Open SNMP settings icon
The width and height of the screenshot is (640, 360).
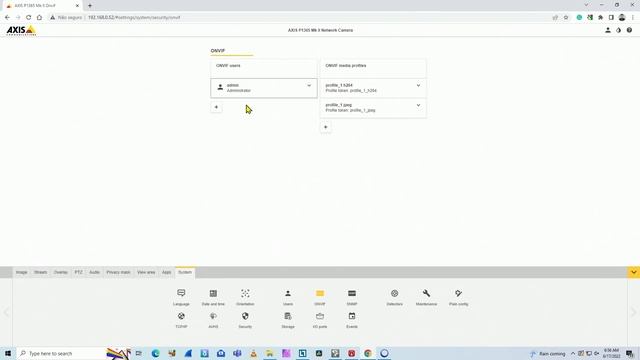352,297
